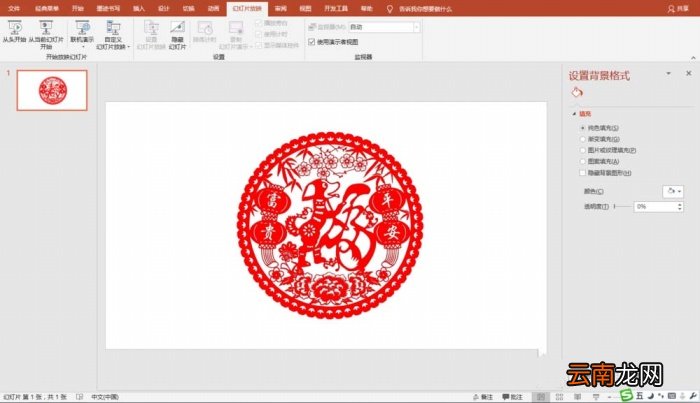Click the Tell Me search box lightbulb
This screenshot has width=700, height=403.
[389, 9]
